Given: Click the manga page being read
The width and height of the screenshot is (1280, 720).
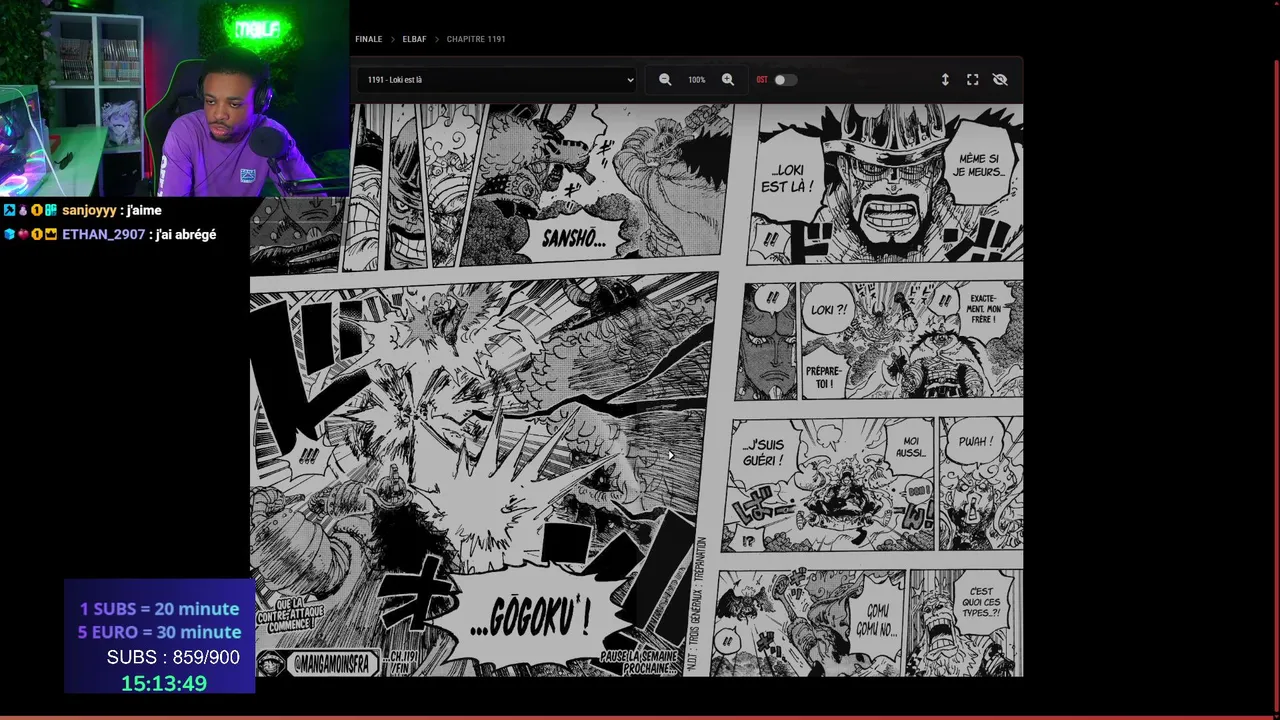Looking at the screenshot, I should point(637,390).
